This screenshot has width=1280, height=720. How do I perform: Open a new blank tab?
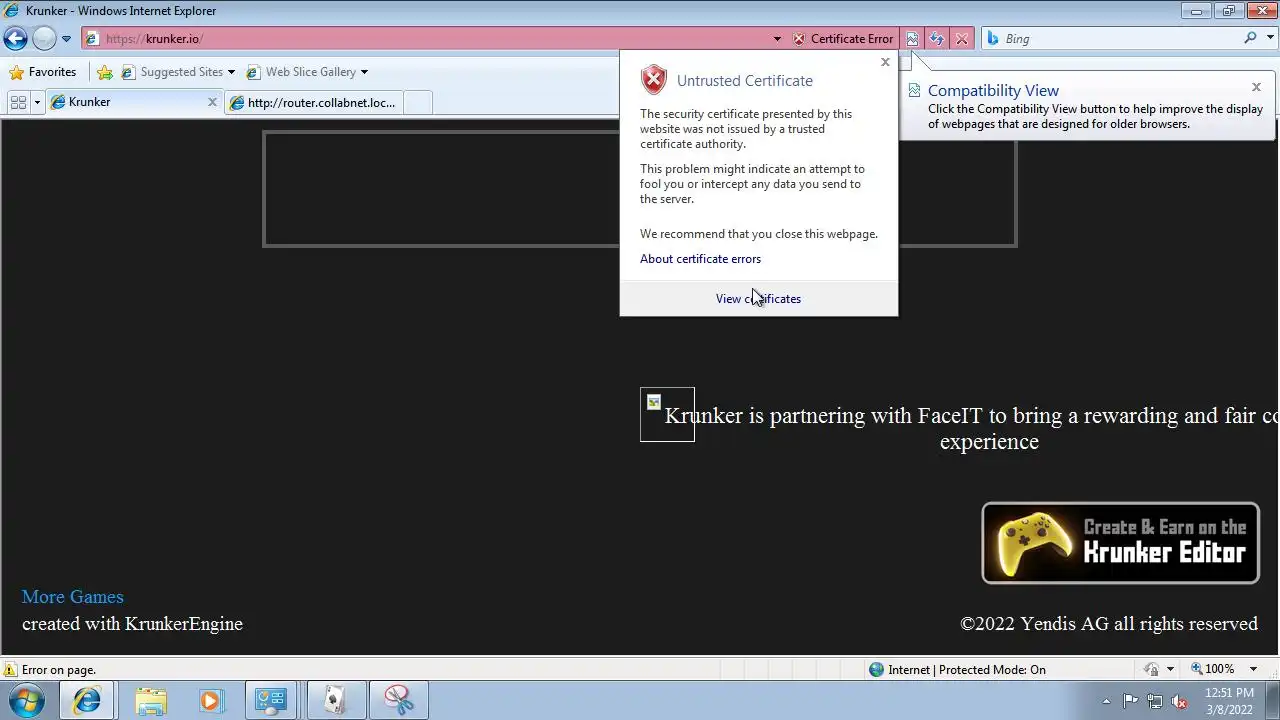tap(417, 102)
